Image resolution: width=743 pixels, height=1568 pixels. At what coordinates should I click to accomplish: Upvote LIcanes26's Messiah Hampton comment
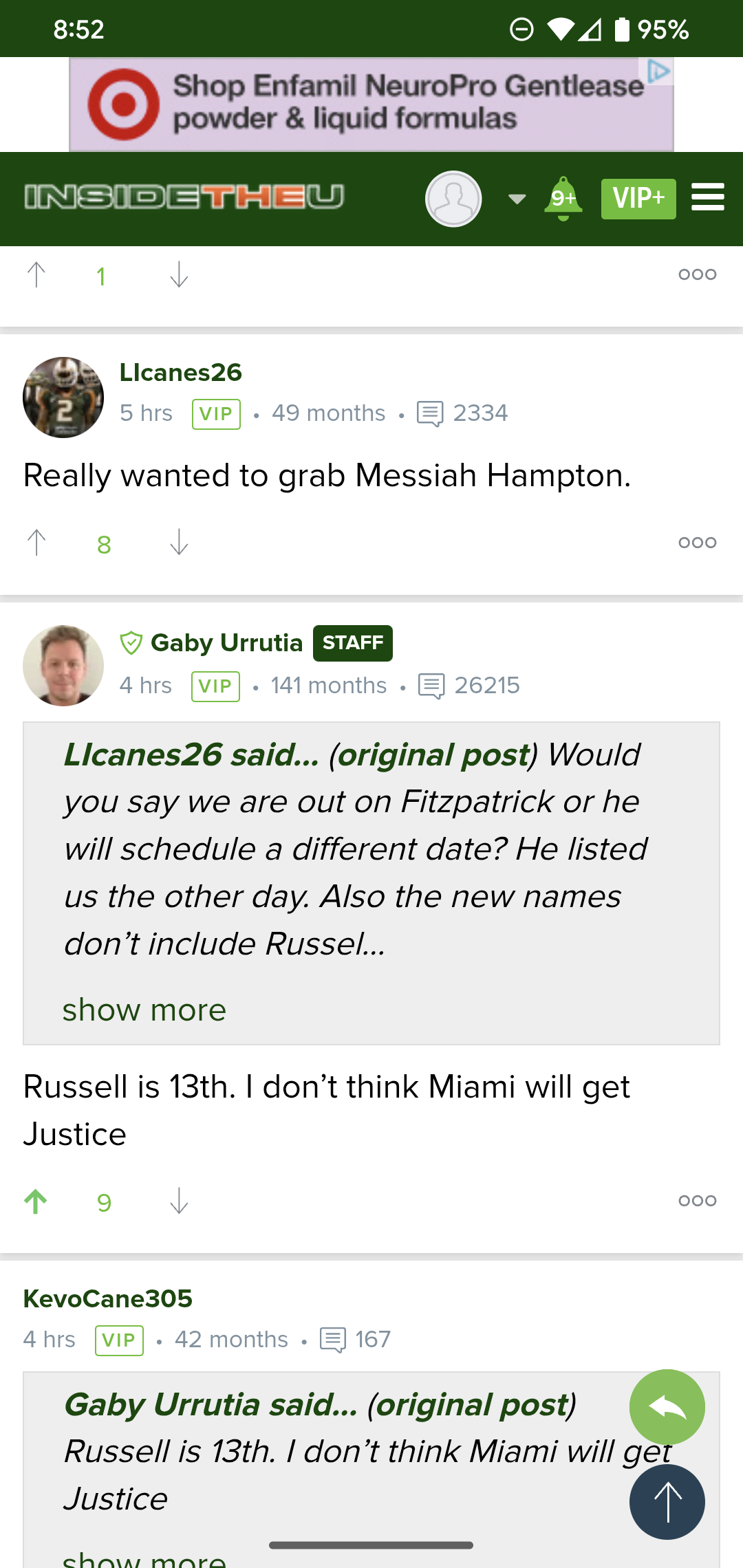click(x=36, y=543)
